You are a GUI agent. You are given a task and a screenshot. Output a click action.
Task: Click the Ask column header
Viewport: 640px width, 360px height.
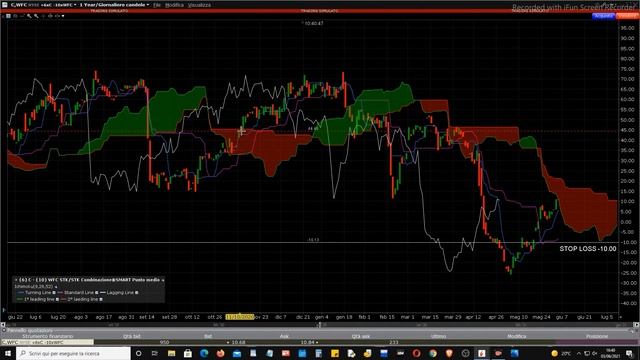(284, 336)
